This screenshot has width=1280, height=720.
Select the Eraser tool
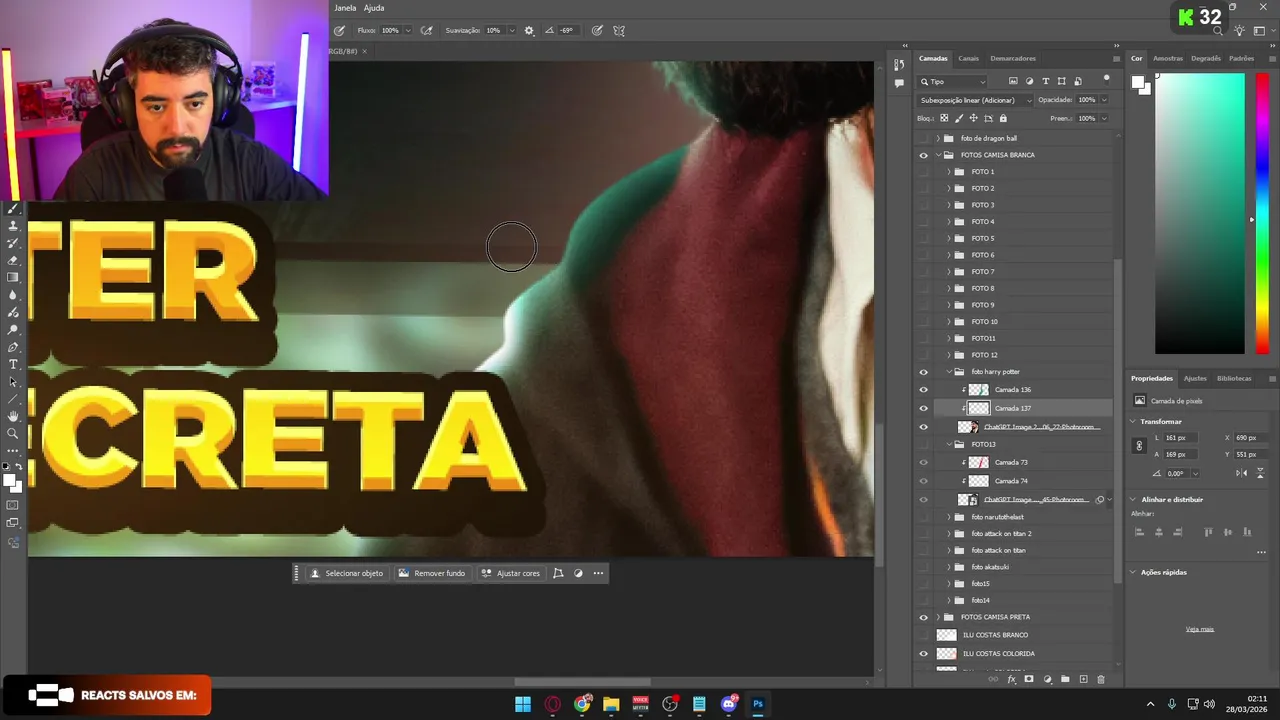(x=13, y=260)
